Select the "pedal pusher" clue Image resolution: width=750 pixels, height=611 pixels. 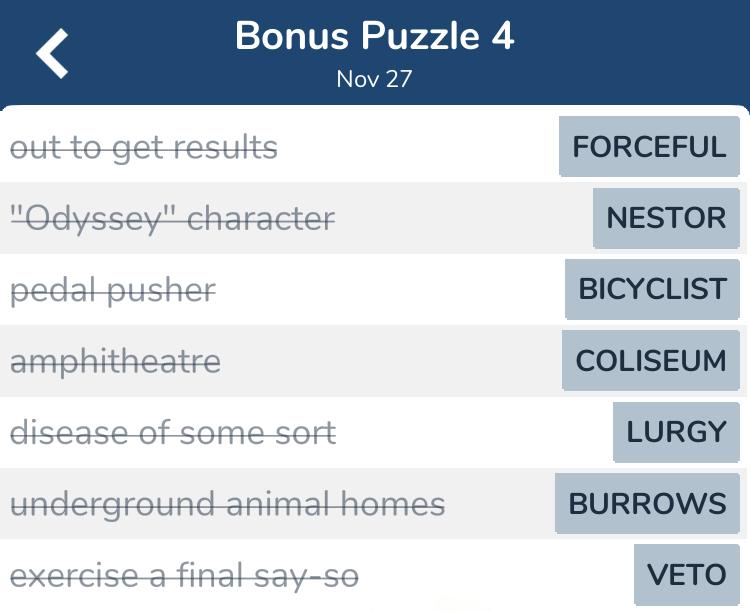pos(113,291)
